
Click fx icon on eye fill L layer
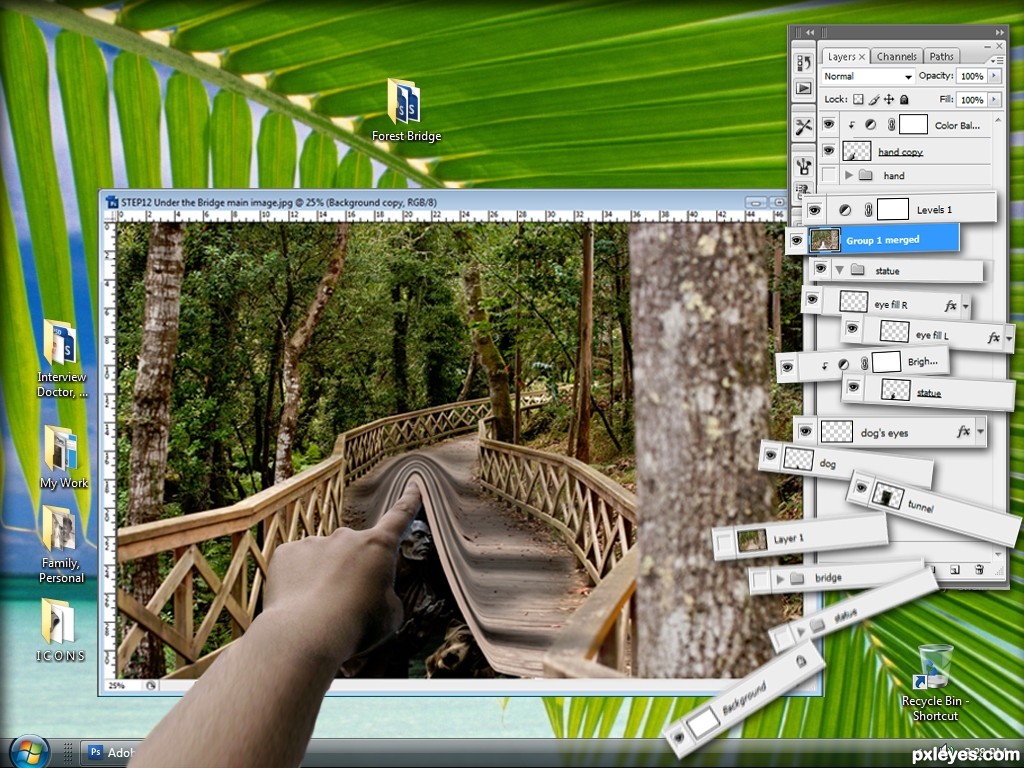(993, 338)
